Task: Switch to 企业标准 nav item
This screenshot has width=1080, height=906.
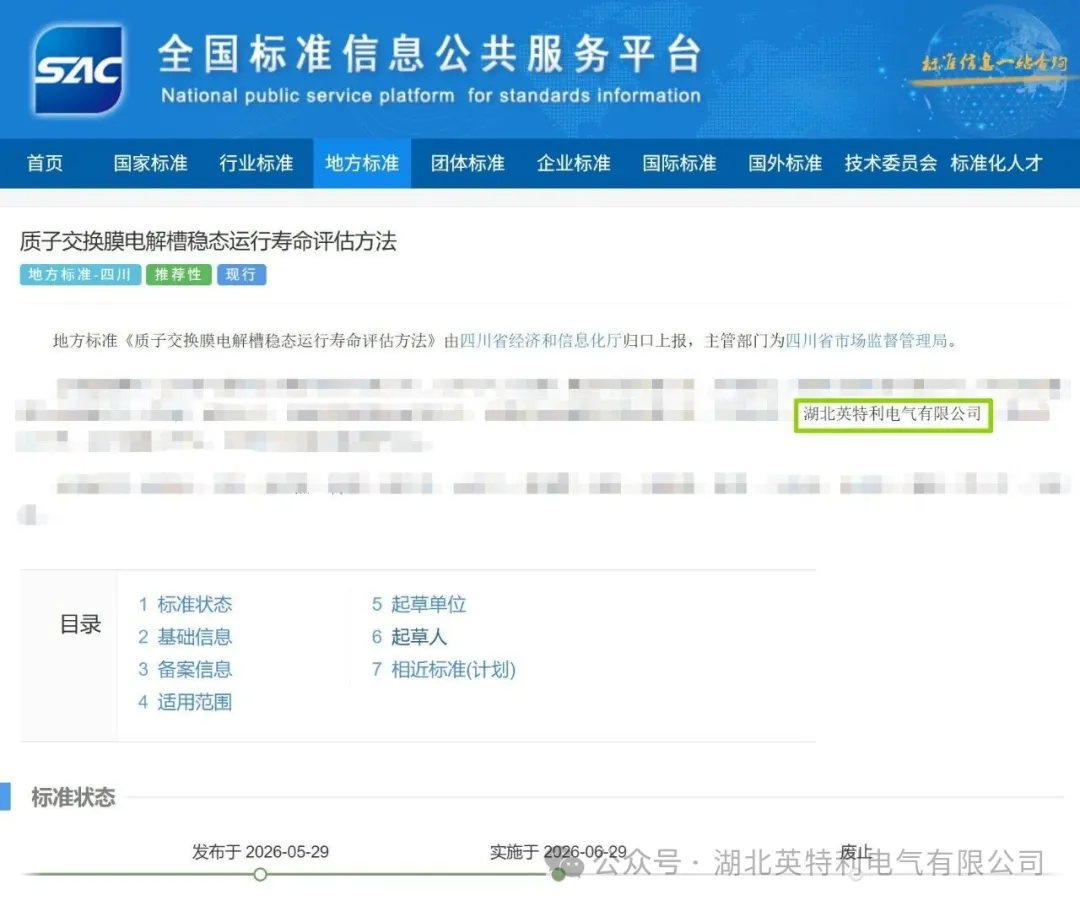Action: pyautogui.click(x=574, y=163)
